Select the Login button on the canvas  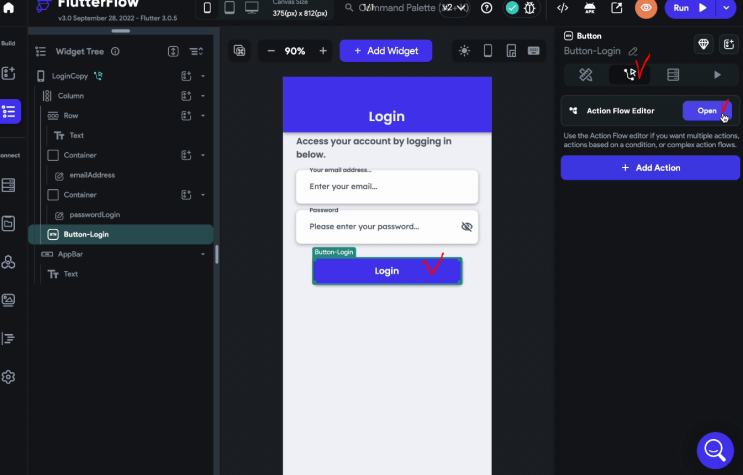point(387,271)
